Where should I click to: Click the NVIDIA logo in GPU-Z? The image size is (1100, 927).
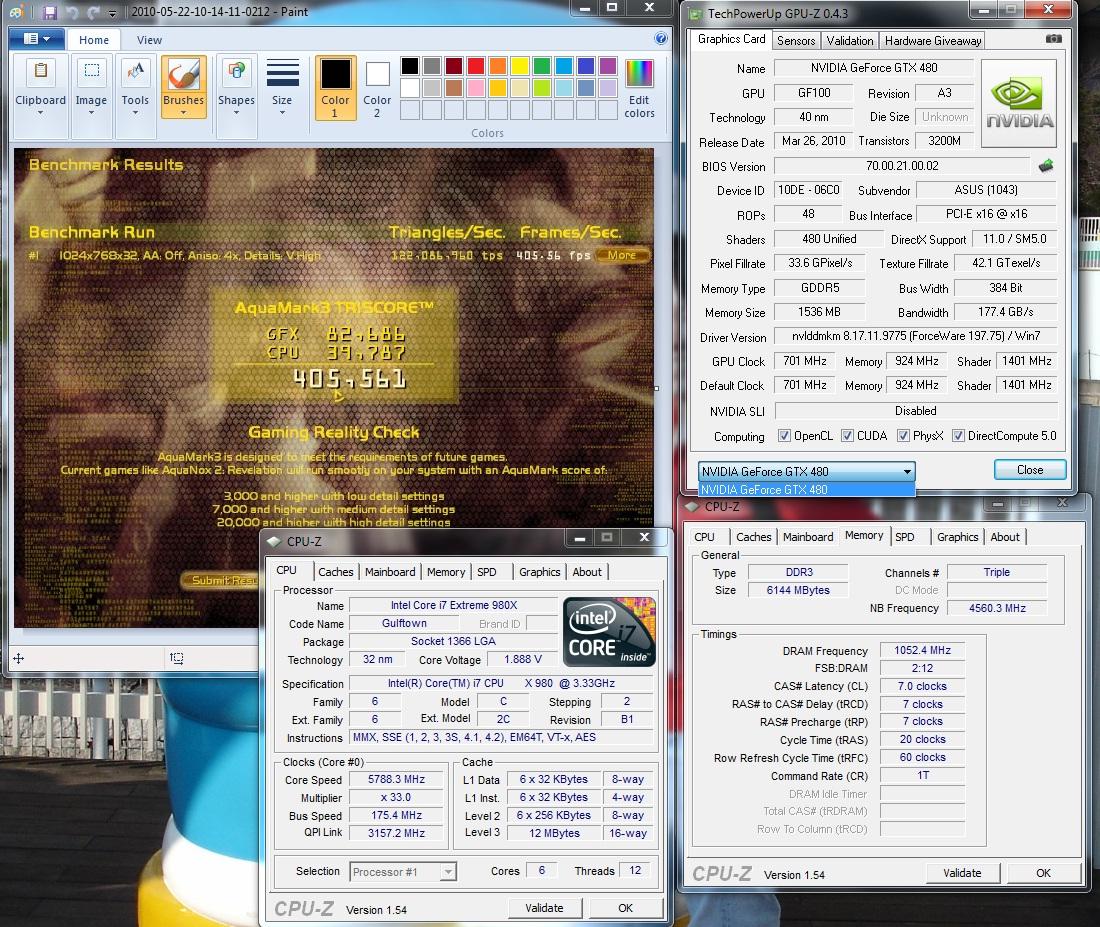pos(1019,103)
